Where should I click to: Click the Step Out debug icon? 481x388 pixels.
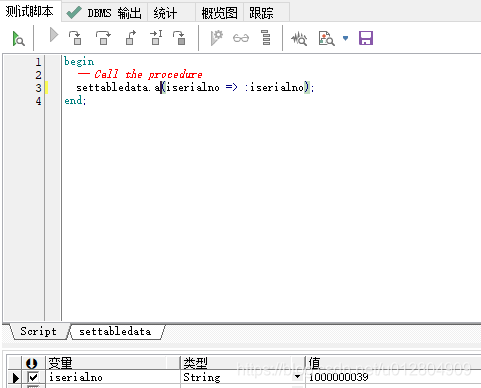tap(131, 38)
